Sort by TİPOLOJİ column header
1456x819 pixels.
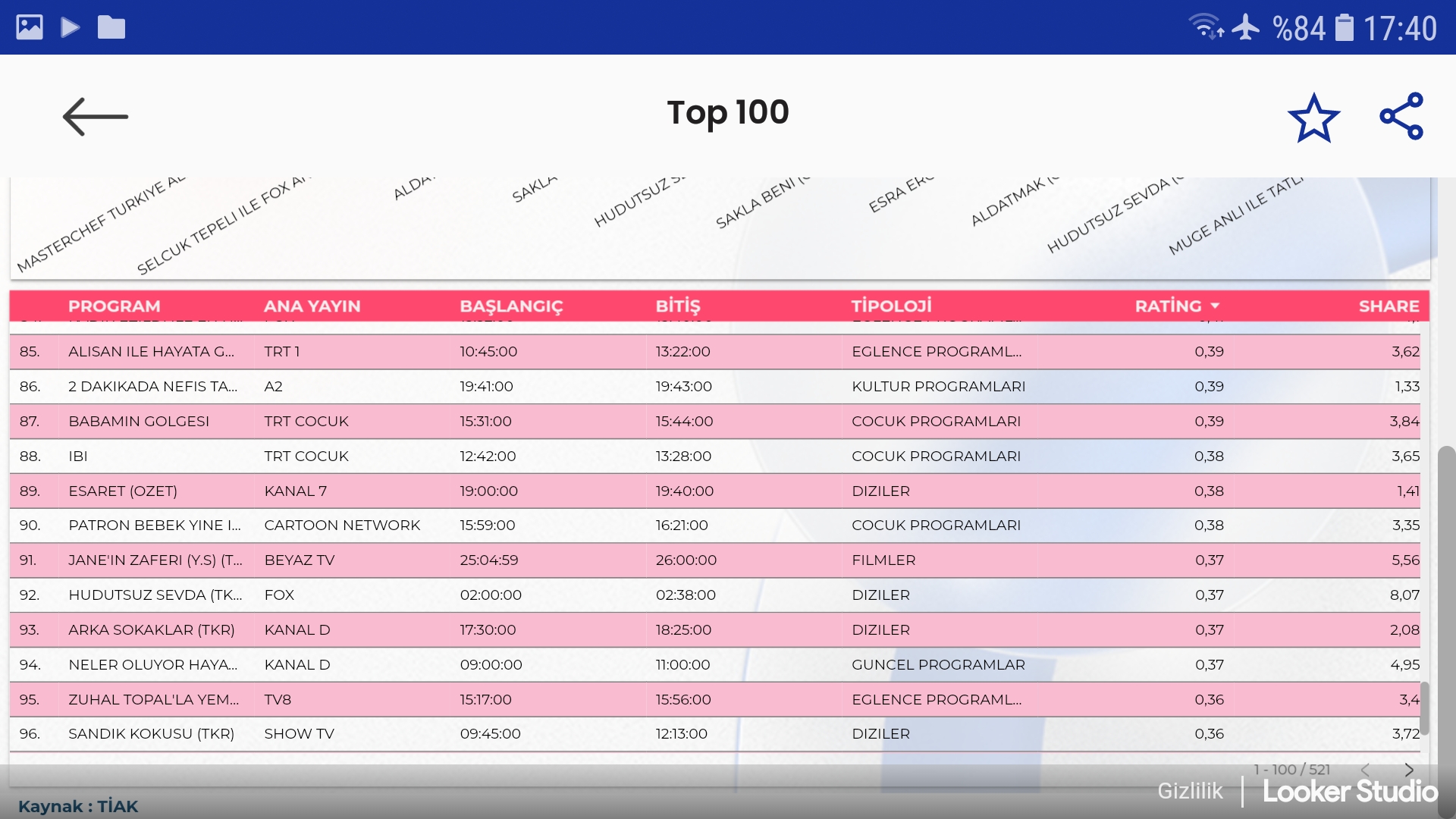click(891, 306)
